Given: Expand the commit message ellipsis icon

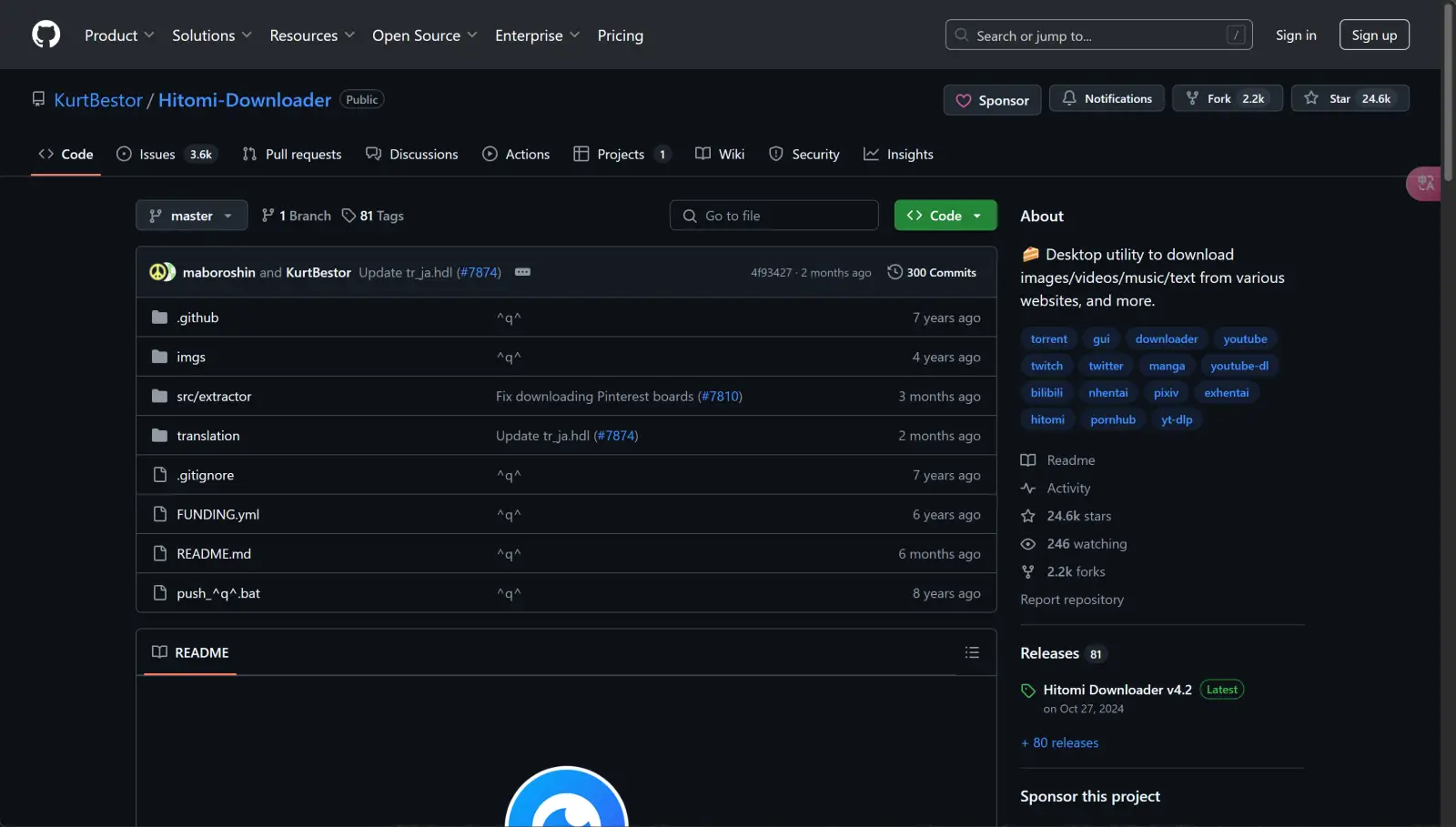Looking at the screenshot, I should coord(522,272).
